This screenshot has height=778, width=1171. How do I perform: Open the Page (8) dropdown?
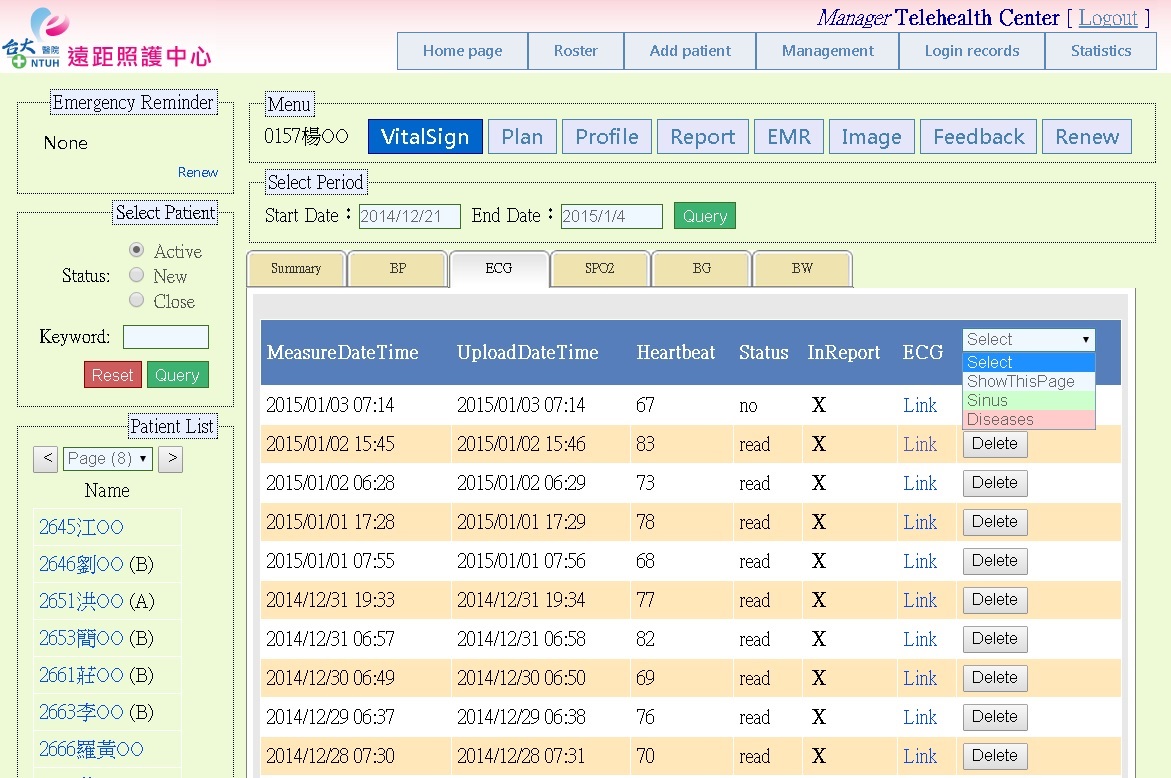click(x=107, y=459)
